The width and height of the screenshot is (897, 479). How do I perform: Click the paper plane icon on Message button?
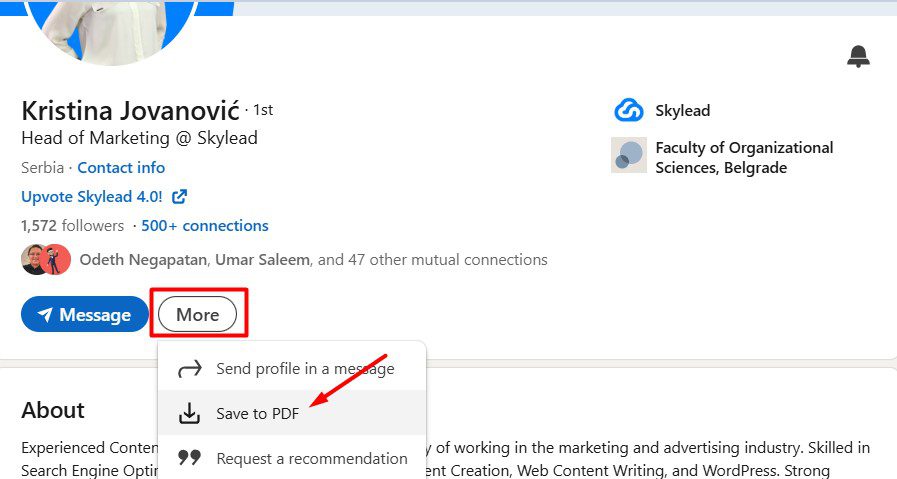click(45, 314)
